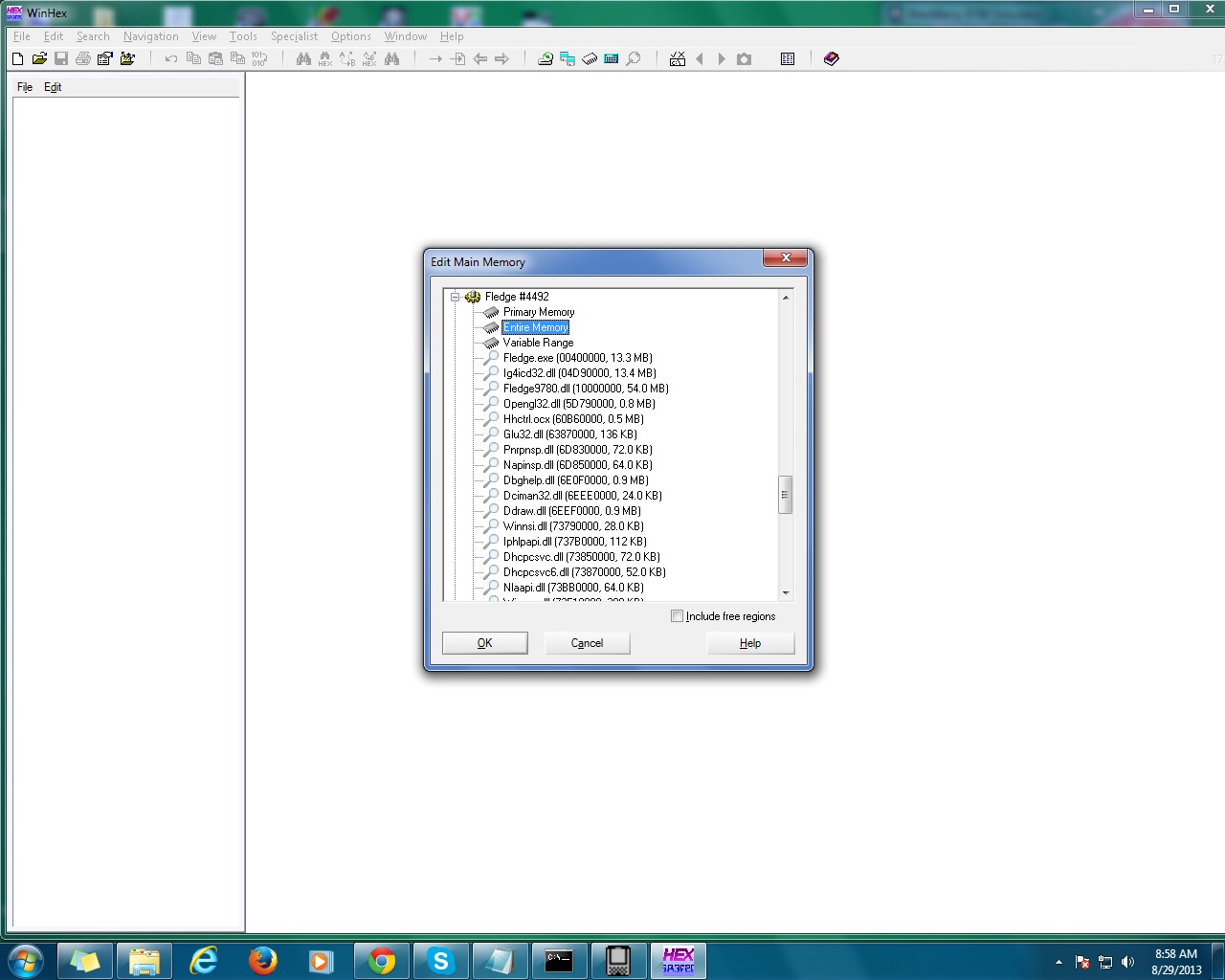
Task: Click the Go To Offset arrow icon
Action: pyautogui.click(x=435, y=59)
